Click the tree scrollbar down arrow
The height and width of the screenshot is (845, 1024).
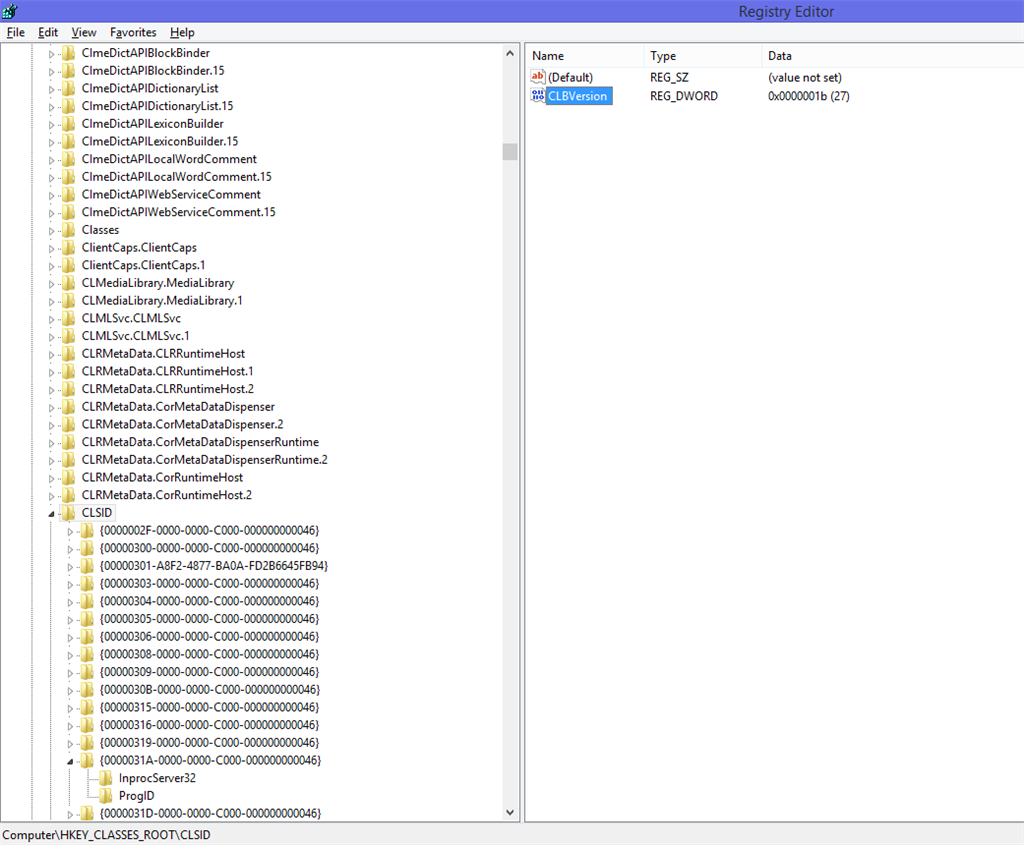pyautogui.click(x=510, y=812)
